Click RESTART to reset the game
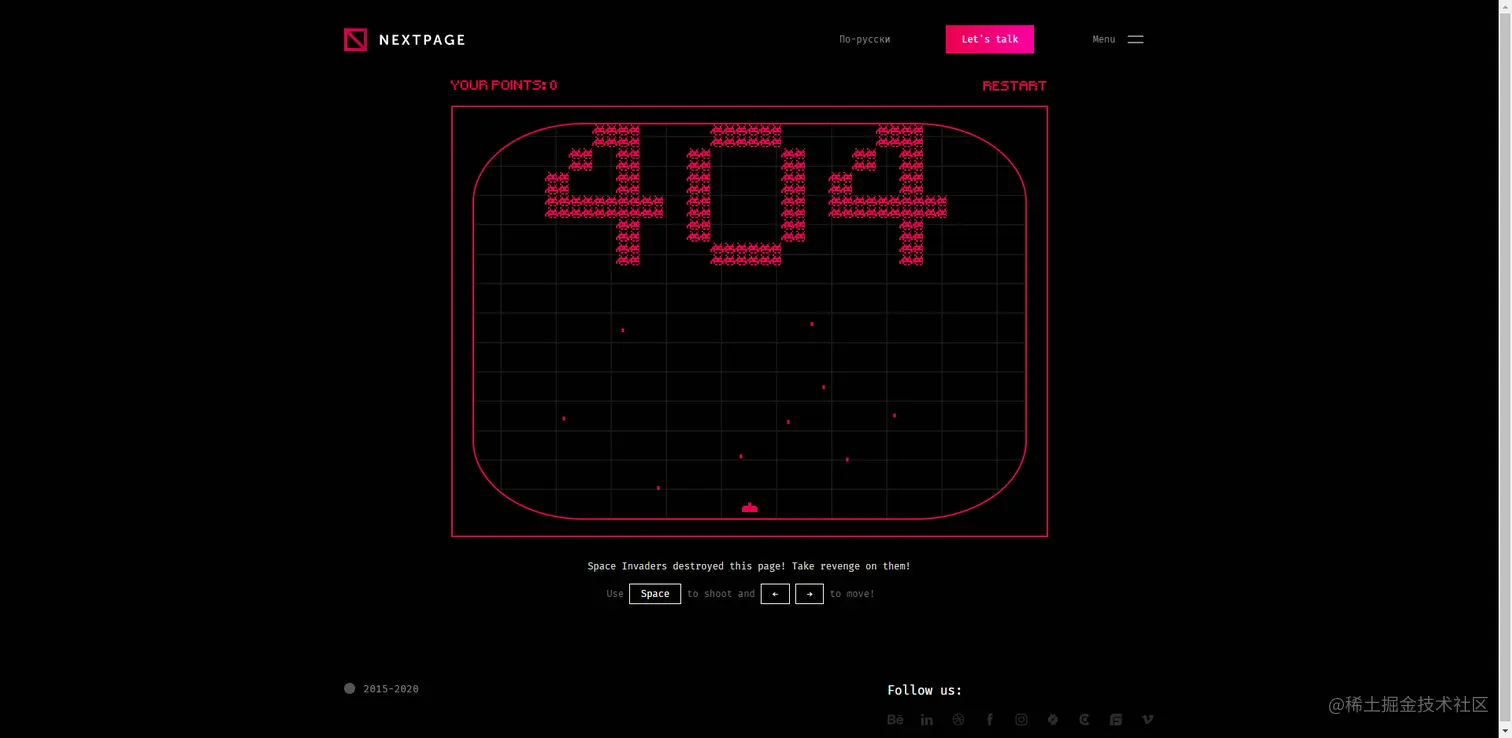The image size is (1512, 738). (1014, 86)
